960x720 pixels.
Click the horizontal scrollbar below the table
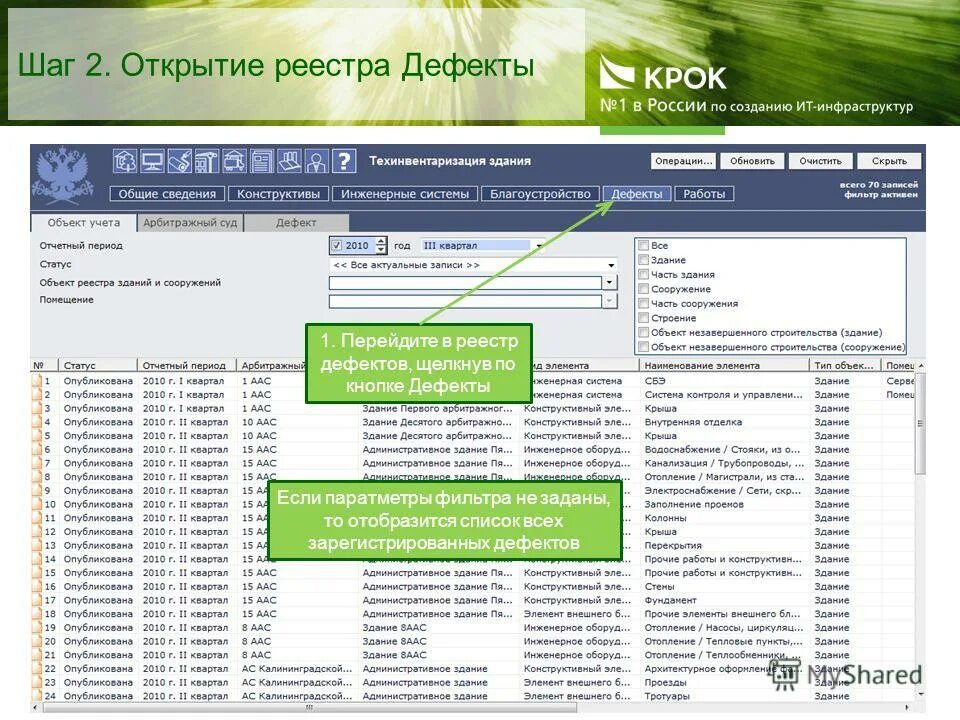coord(310,707)
